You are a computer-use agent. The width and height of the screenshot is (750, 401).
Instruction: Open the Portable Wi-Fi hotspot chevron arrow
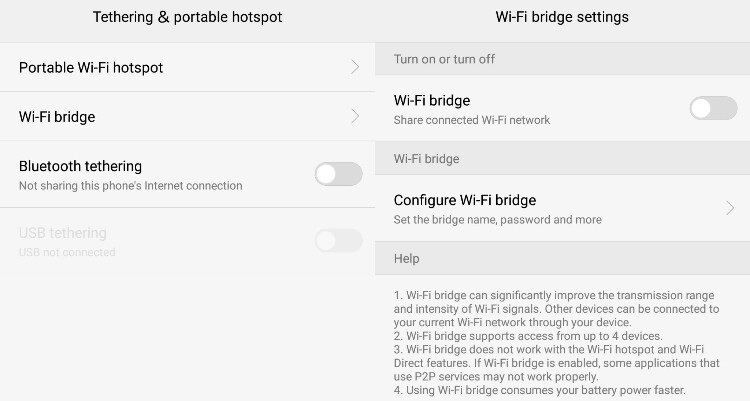coord(355,68)
